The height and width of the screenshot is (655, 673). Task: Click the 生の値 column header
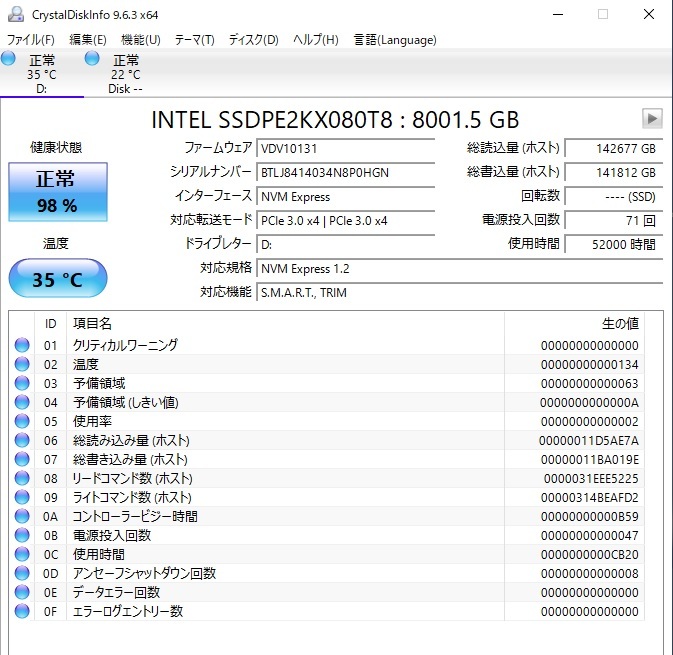tap(619, 324)
